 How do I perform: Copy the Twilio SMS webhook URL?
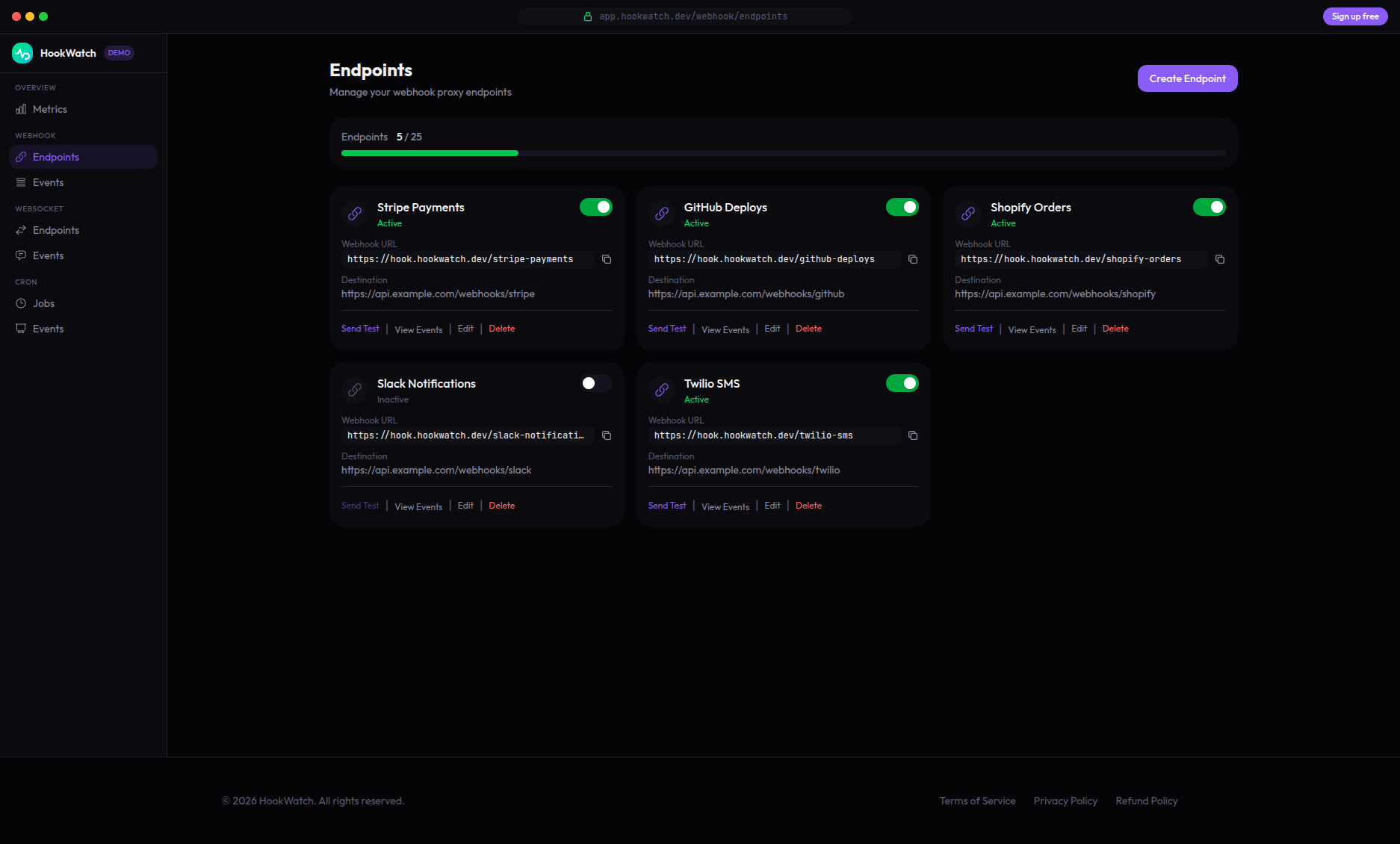(913, 435)
